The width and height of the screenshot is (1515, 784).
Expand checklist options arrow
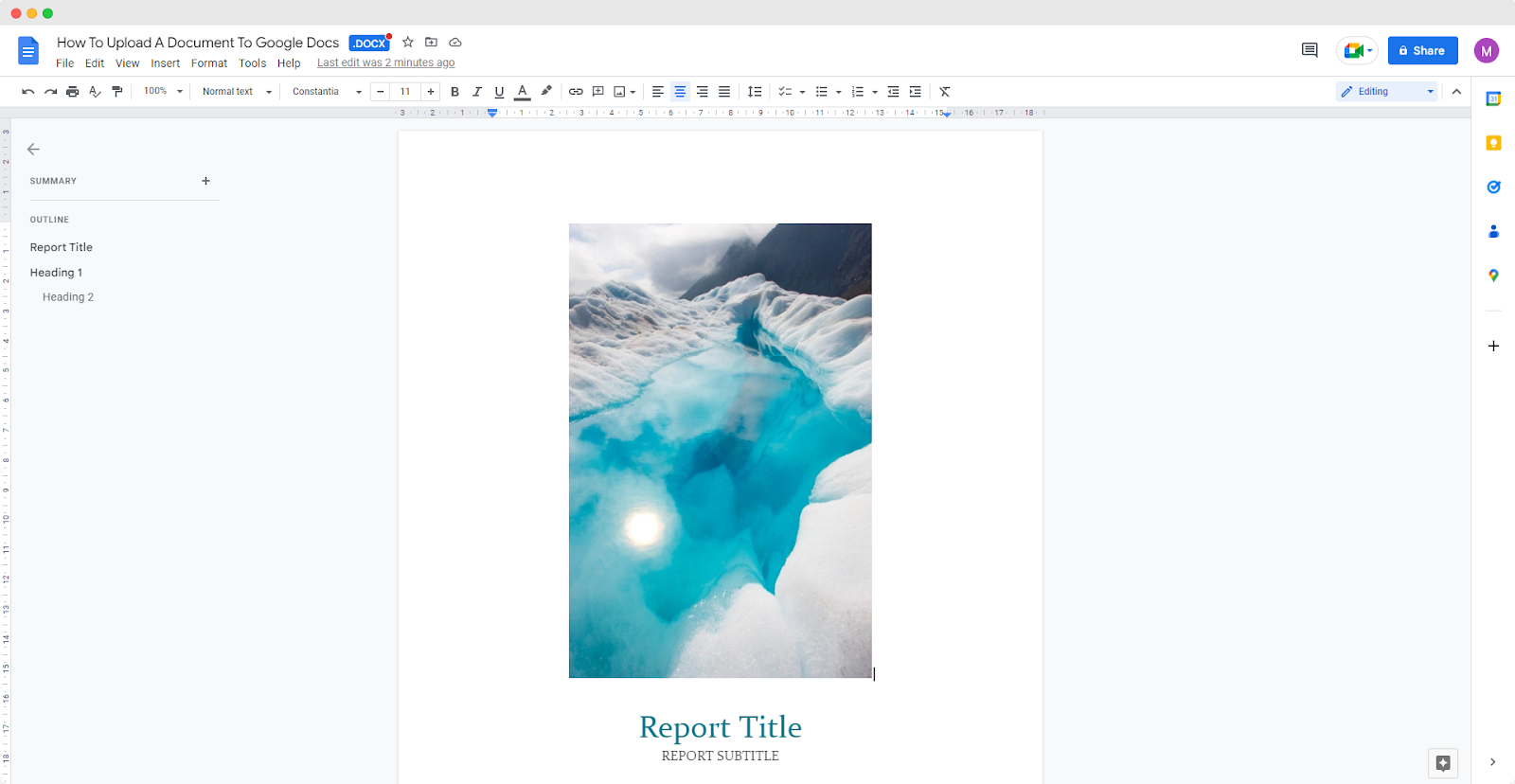pyautogui.click(x=803, y=92)
